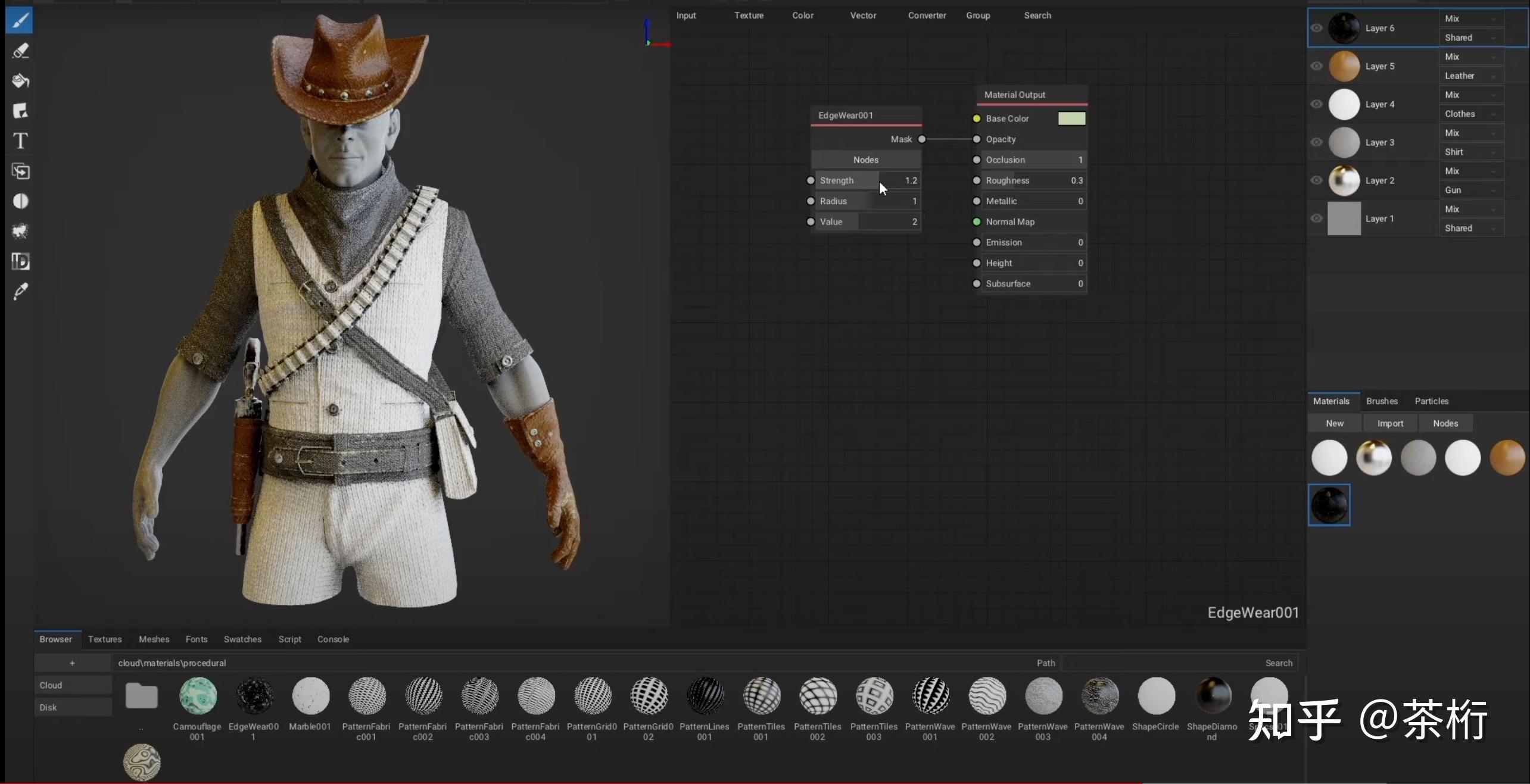Toggle visibility of Layer 2
1530x784 pixels.
(x=1317, y=180)
